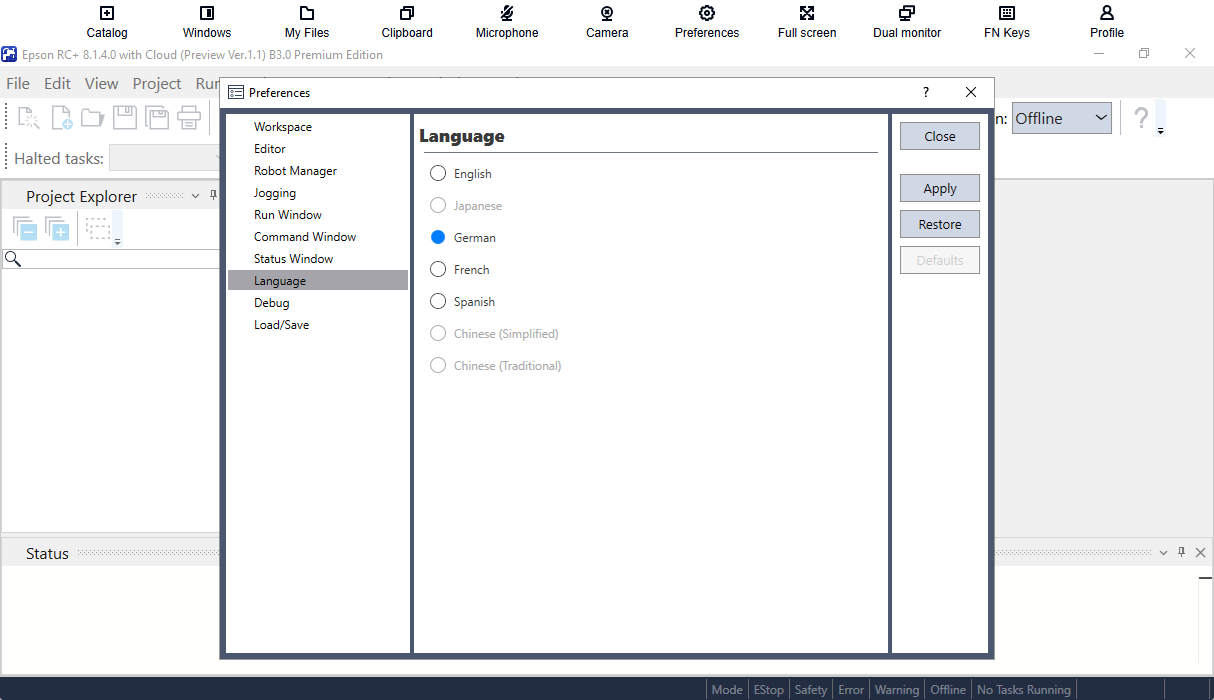
Task: Enable Dual monitor mode
Action: [x=907, y=22]
